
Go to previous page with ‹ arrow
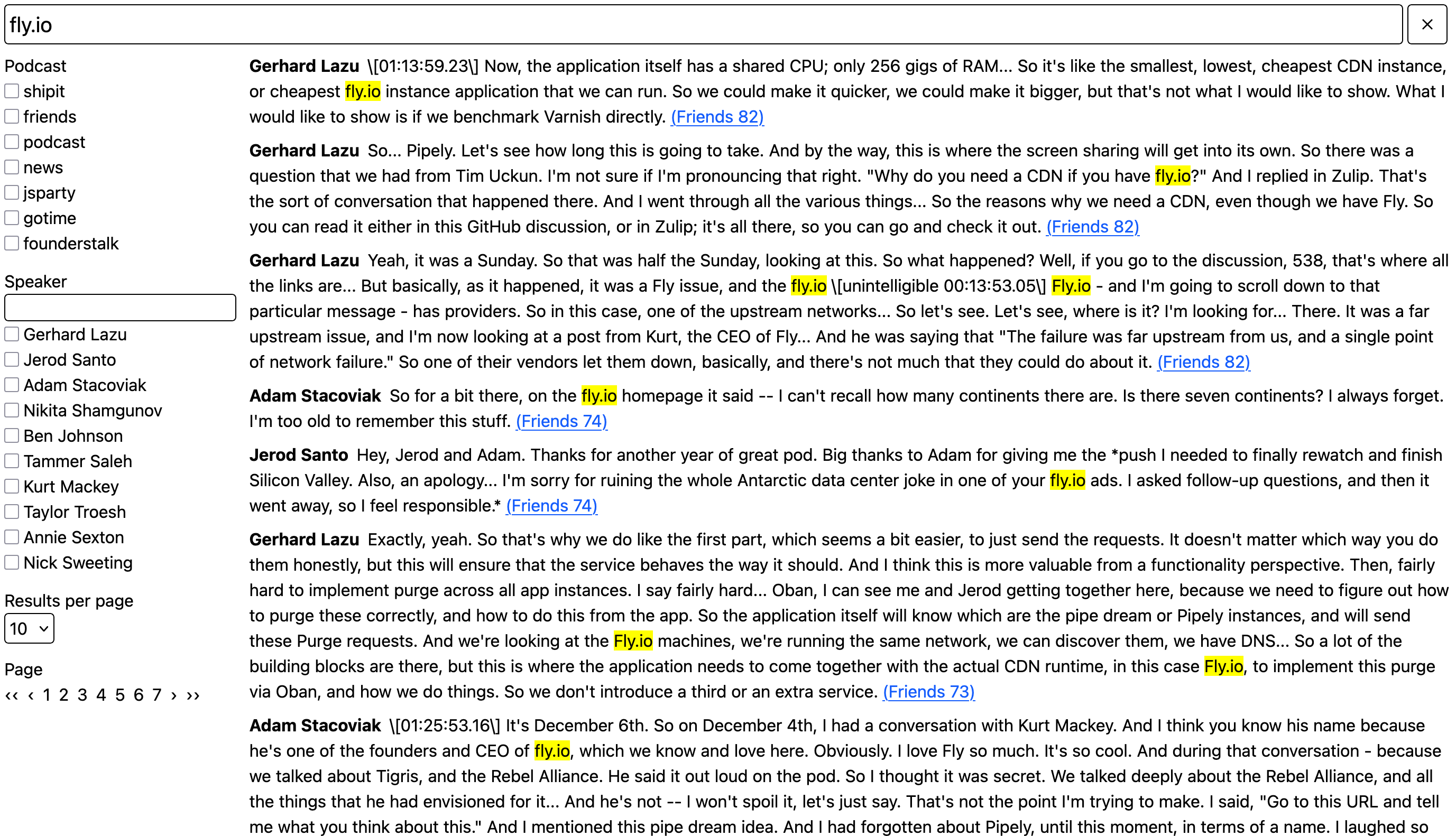click(31, 695)
